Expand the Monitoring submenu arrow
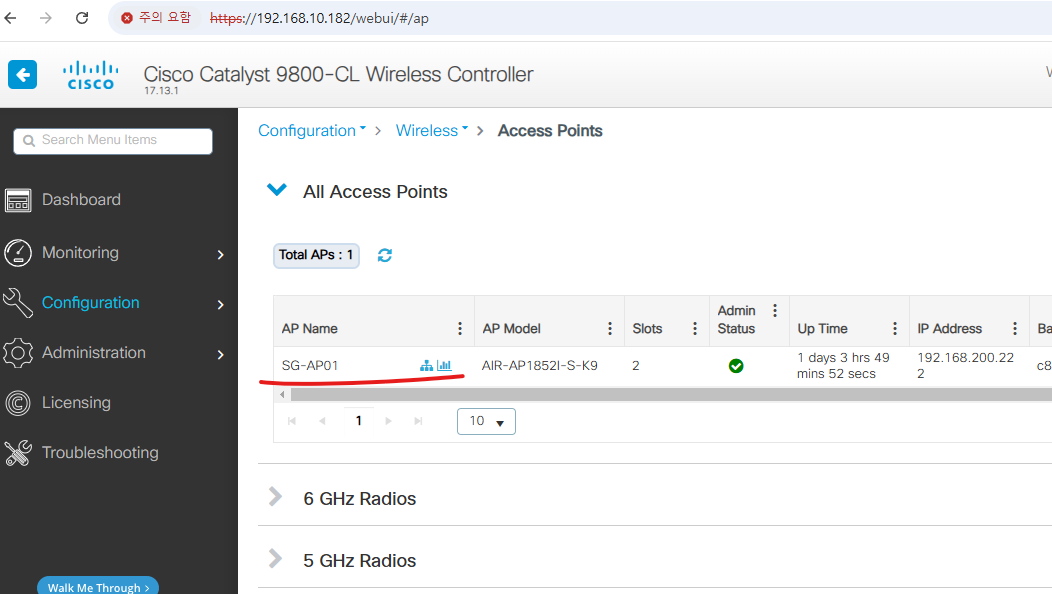The width and height of the screenshot is (1052, 594). [x=221, y=254]
